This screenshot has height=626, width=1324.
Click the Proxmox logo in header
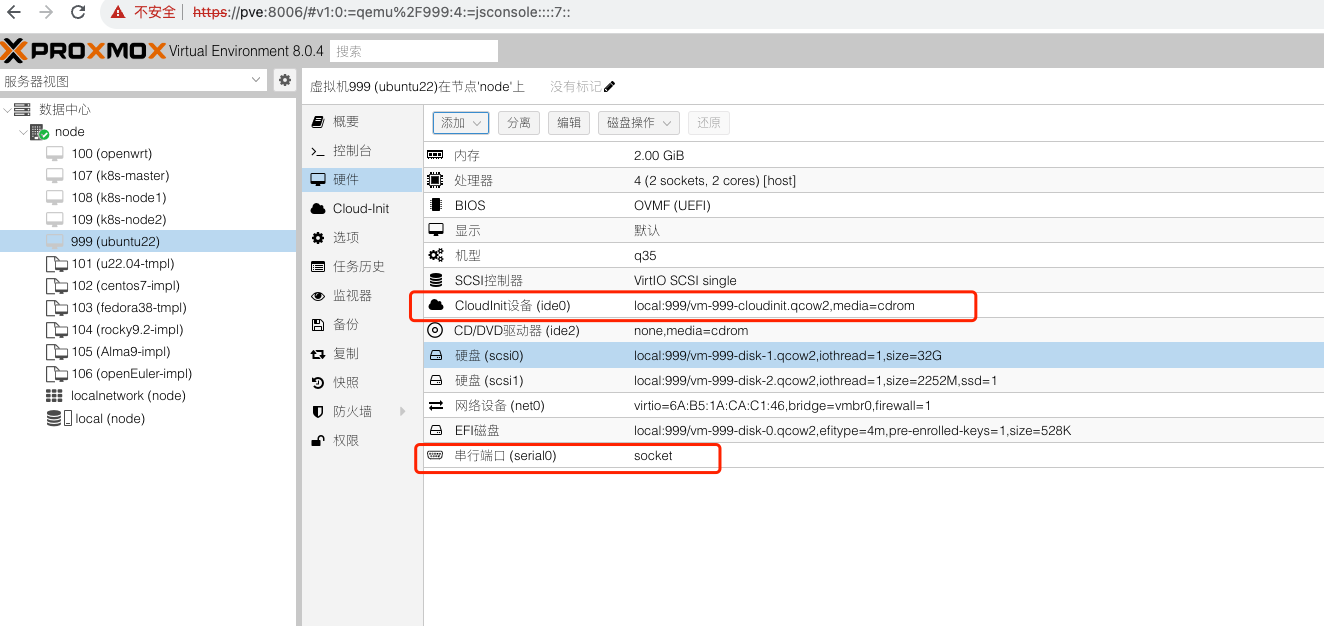point(83,50)
